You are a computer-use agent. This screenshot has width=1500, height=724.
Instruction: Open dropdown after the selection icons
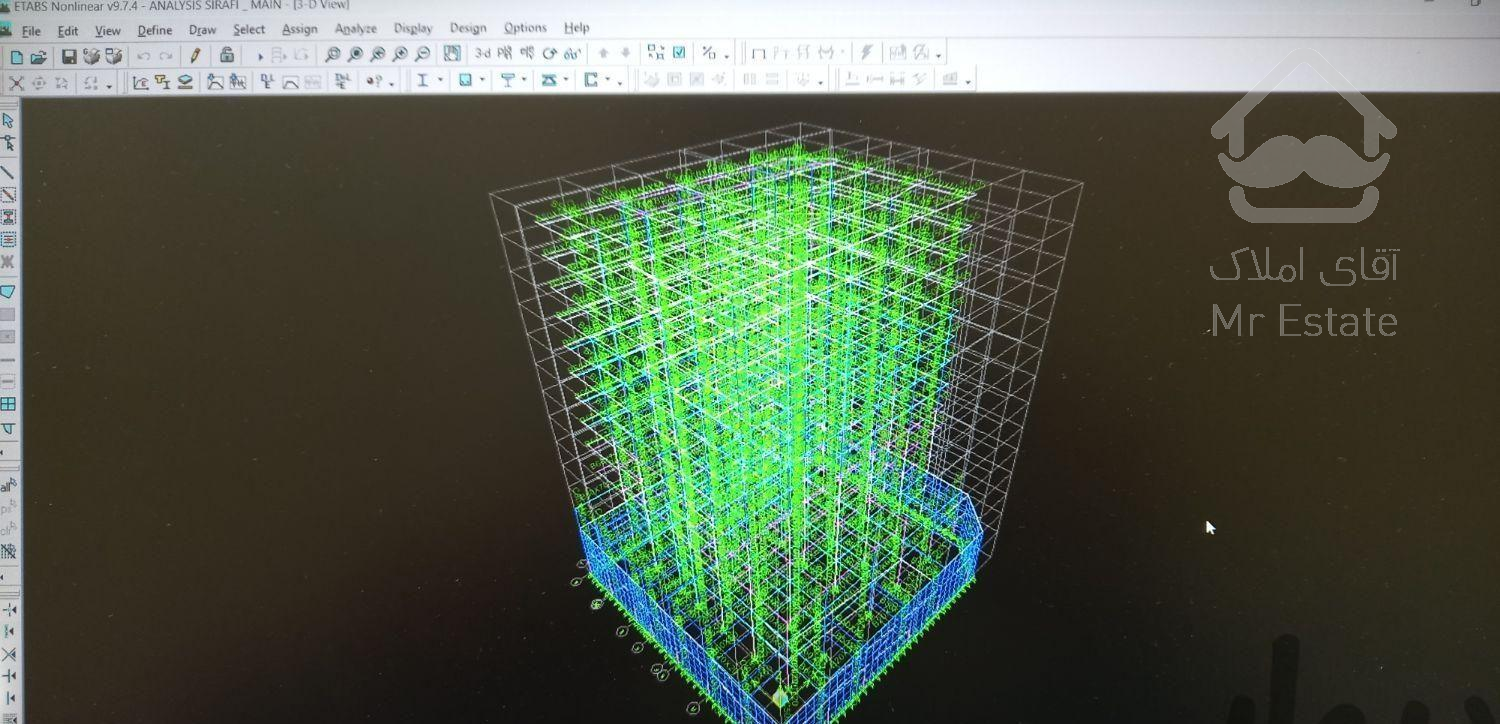tap(108, 85)
